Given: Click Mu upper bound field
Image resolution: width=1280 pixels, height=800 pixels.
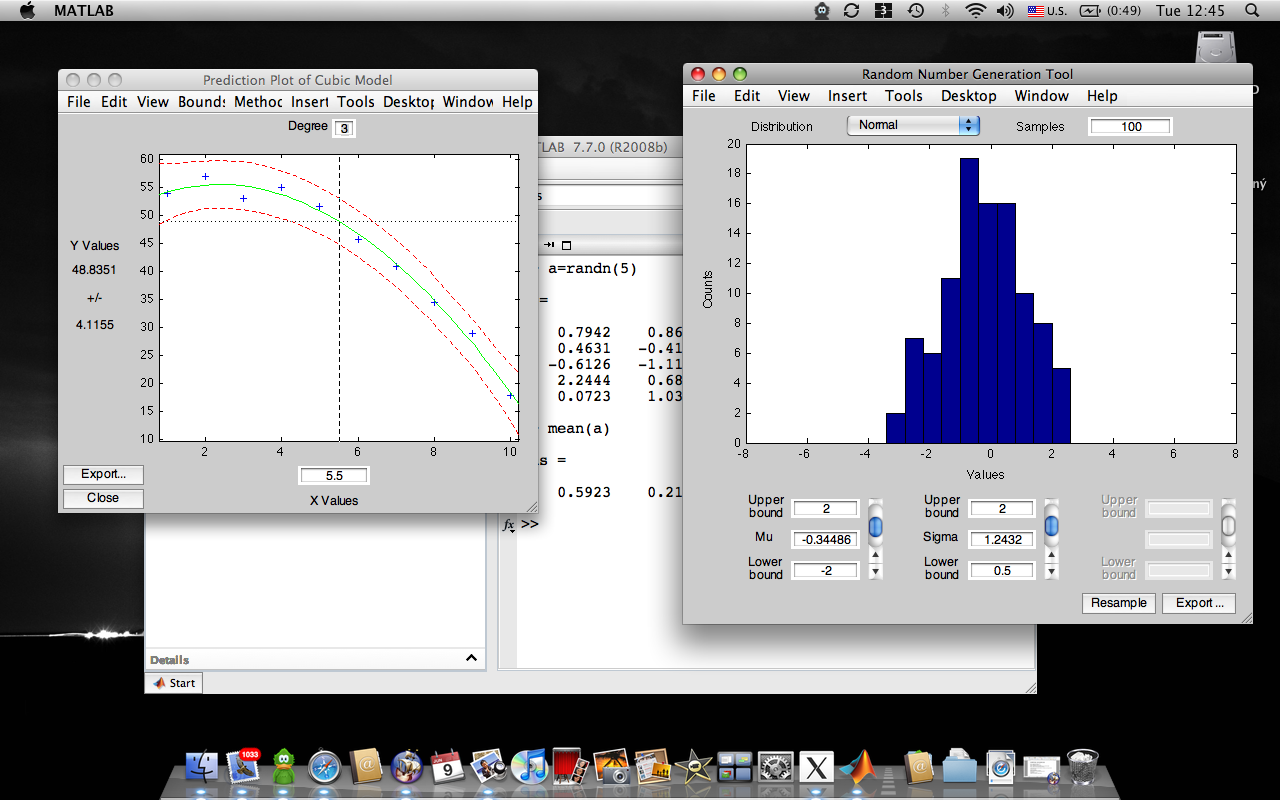Looking at the screenshot, I should click(x=826, y=509).
